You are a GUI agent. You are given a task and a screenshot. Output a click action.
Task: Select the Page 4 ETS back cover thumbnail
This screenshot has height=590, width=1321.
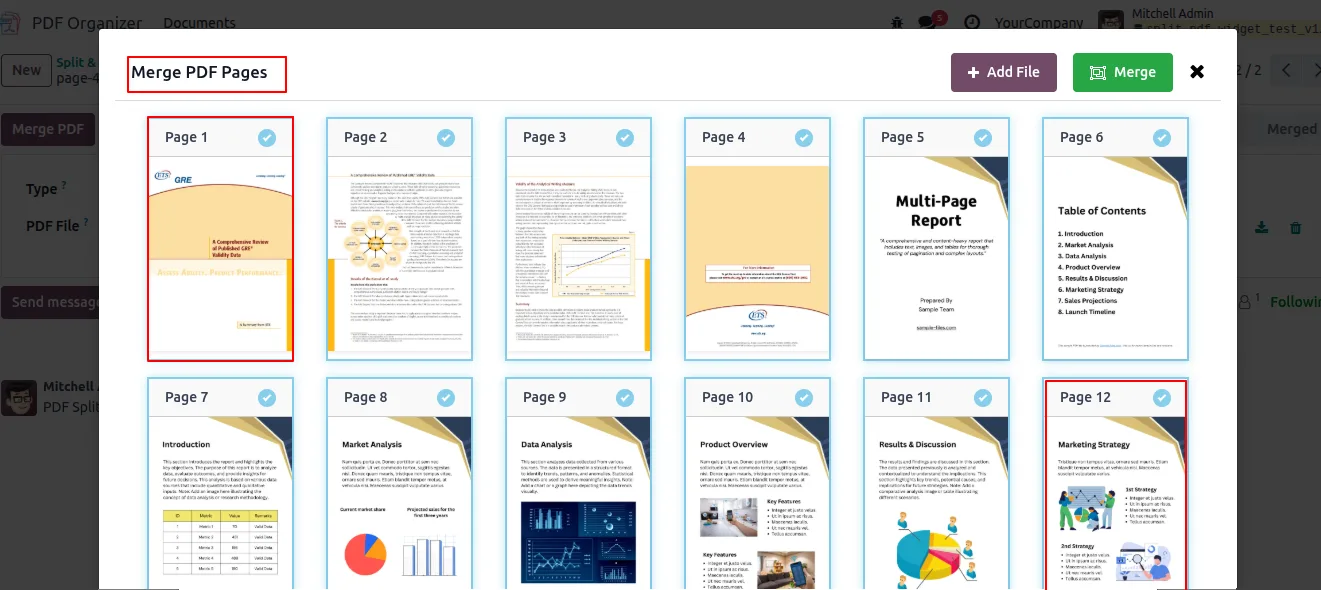coord(758,258)
